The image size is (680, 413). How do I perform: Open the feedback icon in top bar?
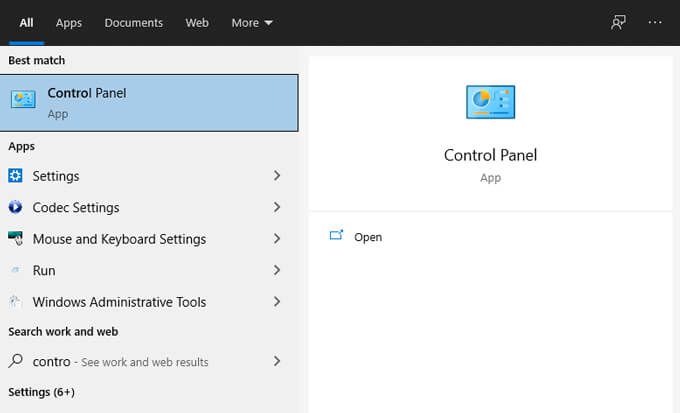pyautogui.click(x=618, y=22)
